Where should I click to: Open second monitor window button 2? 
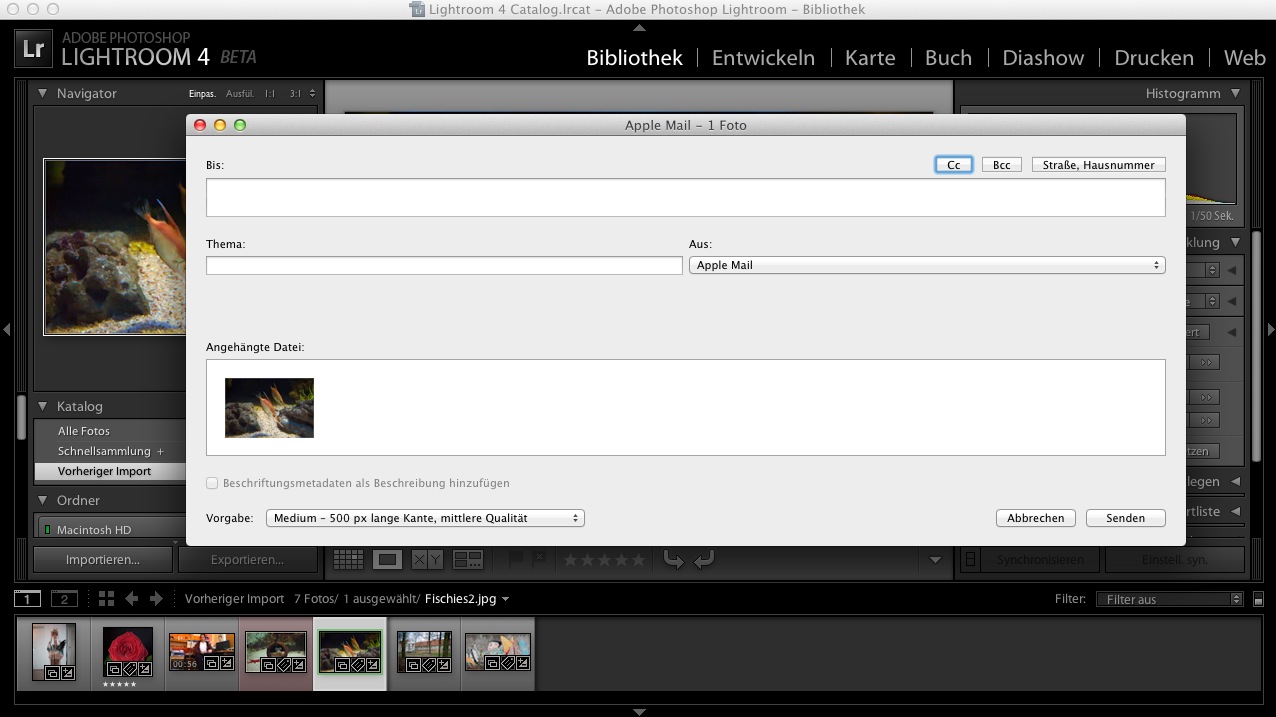(x=64, y=599)
